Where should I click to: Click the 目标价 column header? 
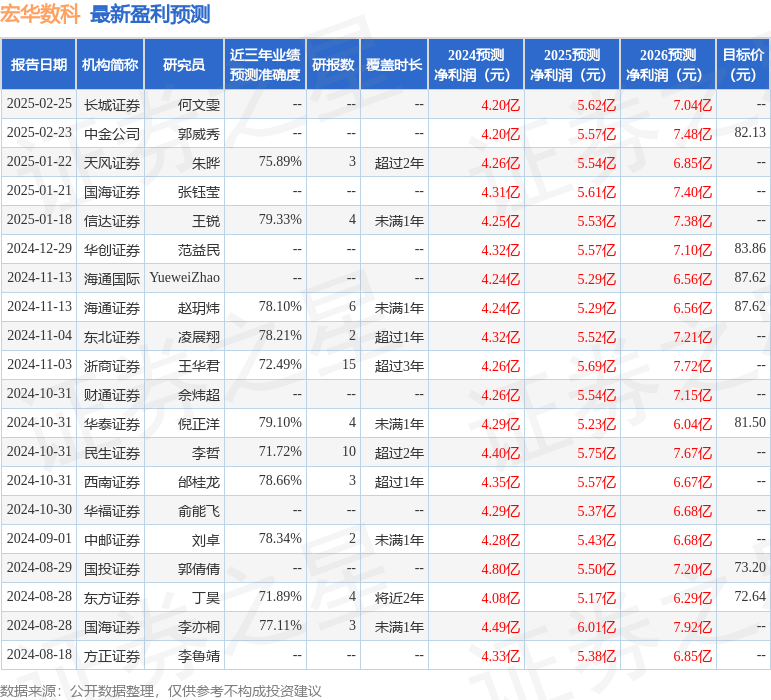[743, 65]
